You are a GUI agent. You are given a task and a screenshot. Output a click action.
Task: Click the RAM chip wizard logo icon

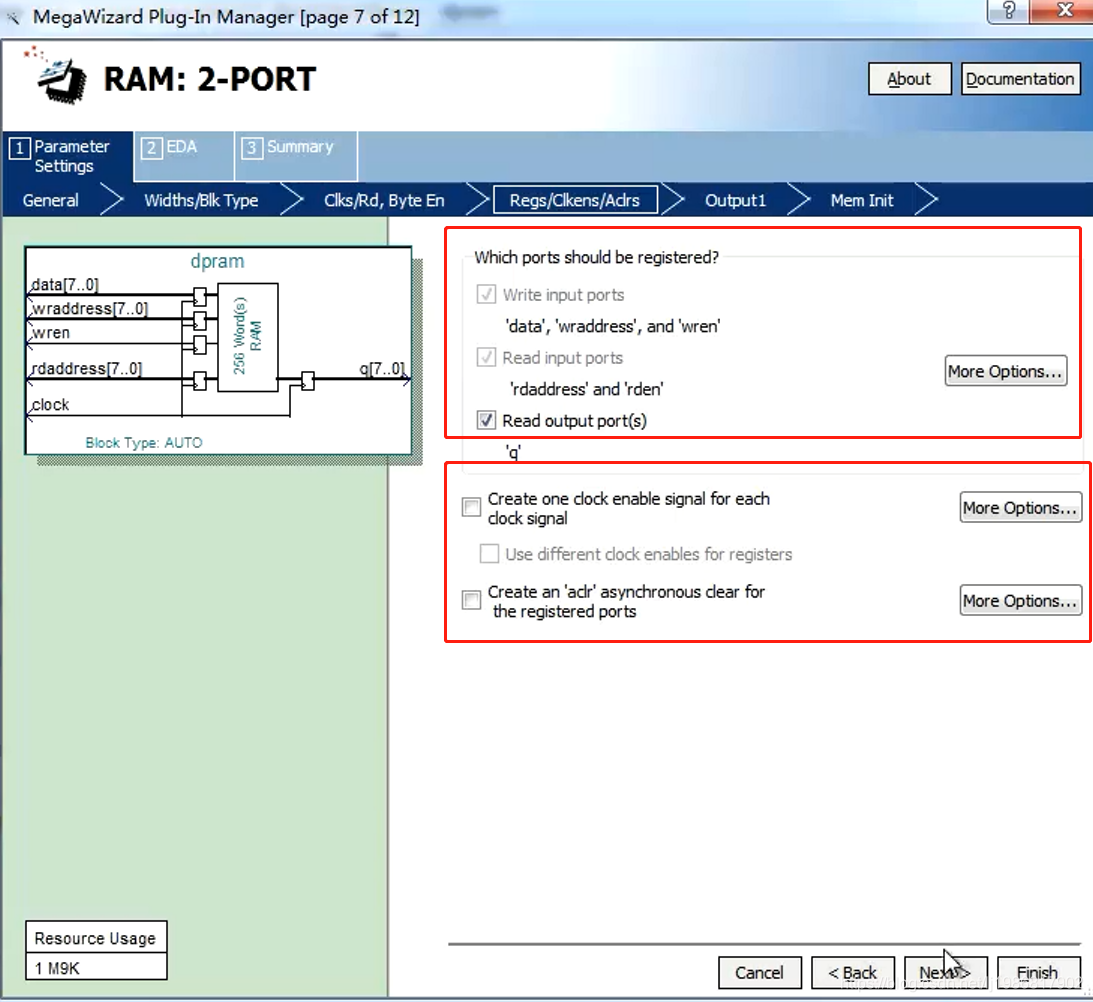tap(58, 77)
